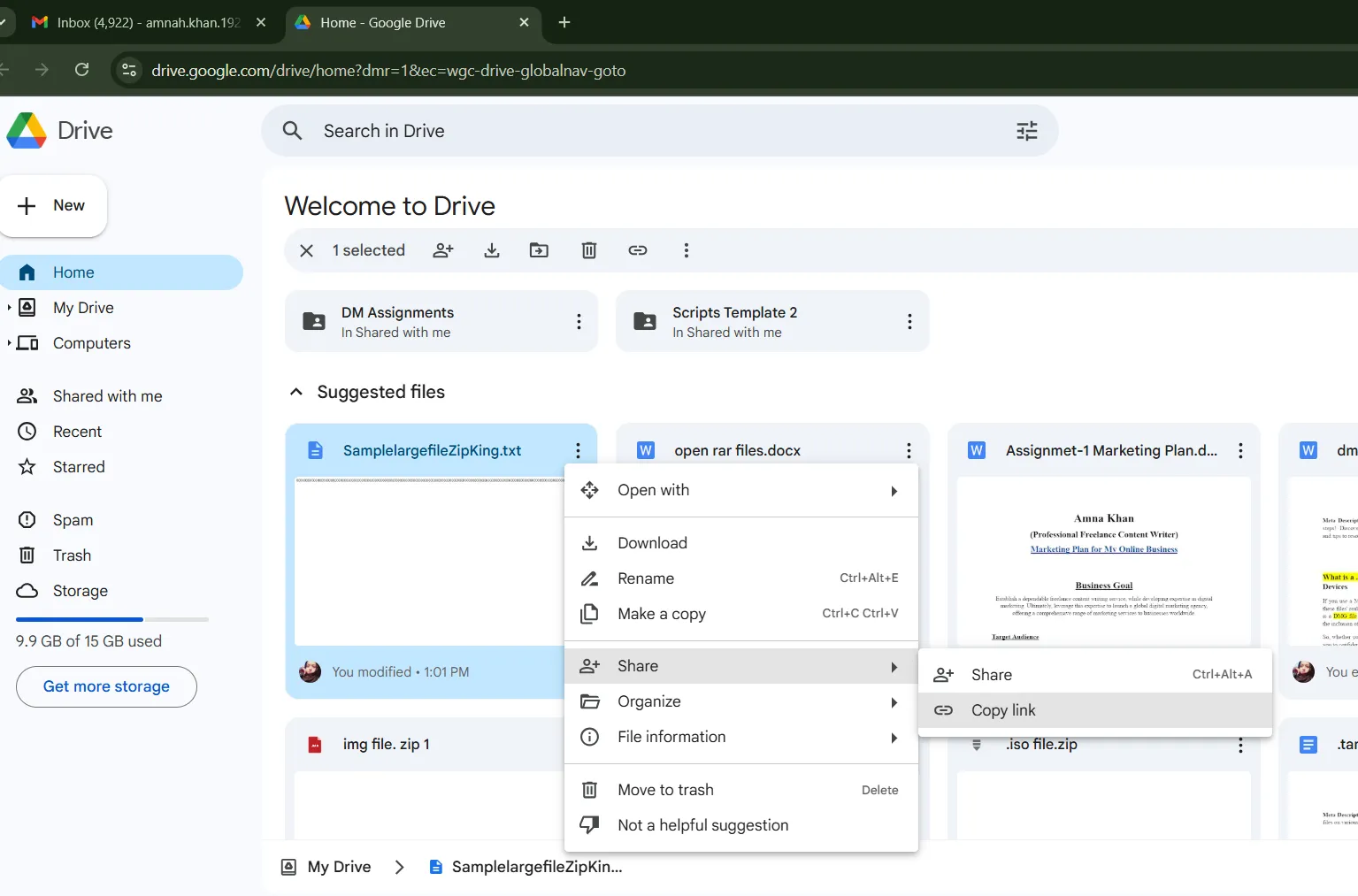The width and height of the screenshot is (1358, 896).
Task: Click Share with Ctrl+Alt+A in submenu
Action: coord(1095,675)
